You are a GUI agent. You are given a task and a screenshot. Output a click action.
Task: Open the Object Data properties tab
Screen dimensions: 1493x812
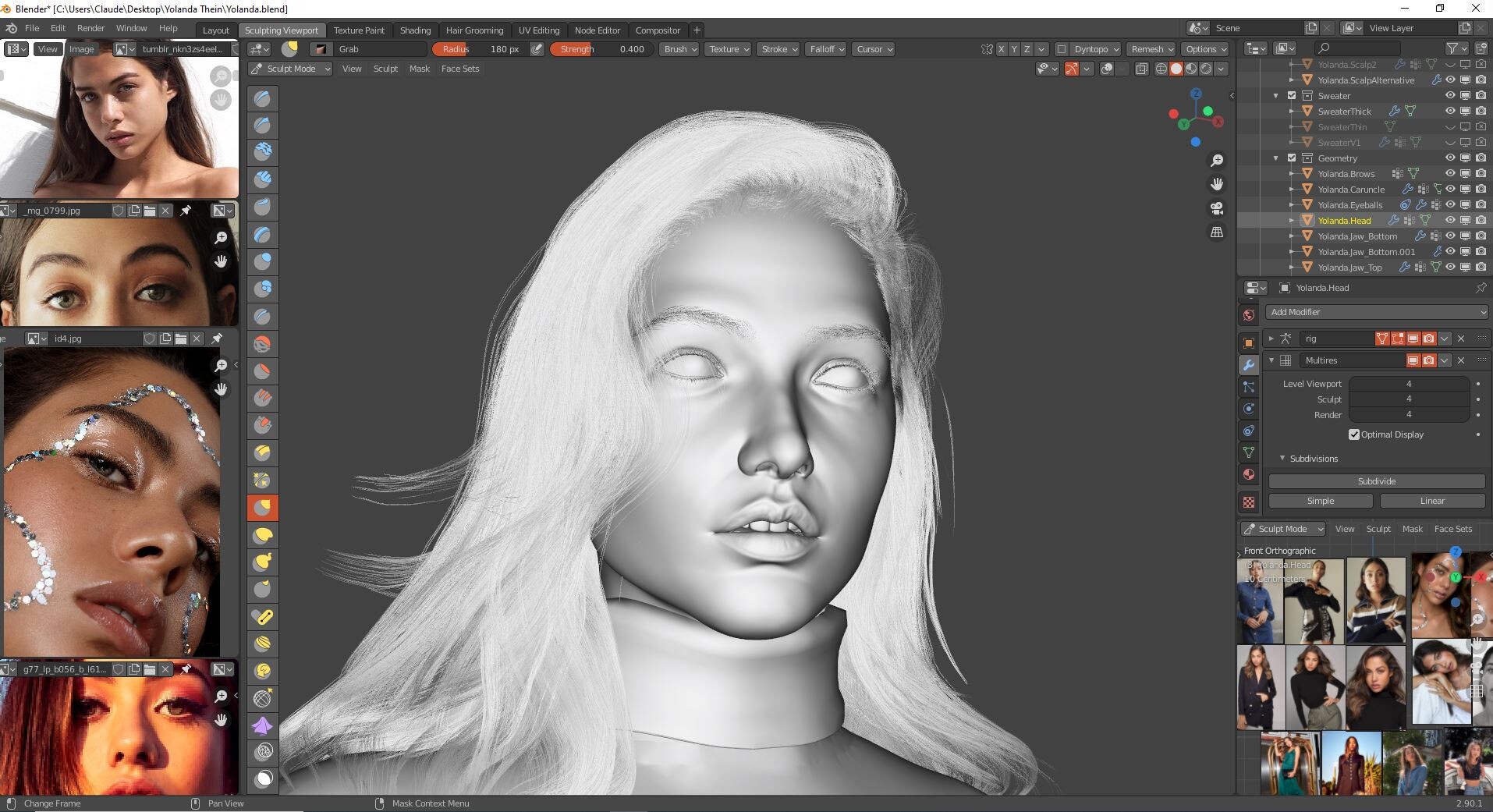[1249, 452]
